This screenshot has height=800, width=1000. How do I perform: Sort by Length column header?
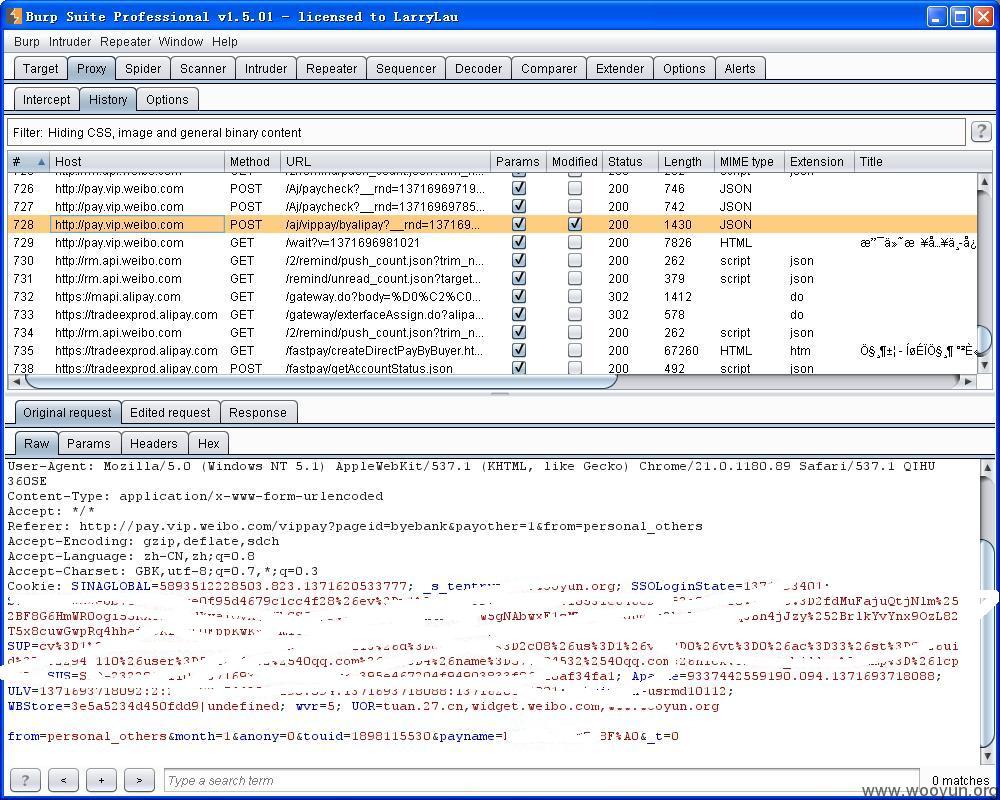[x=686, y=161]
